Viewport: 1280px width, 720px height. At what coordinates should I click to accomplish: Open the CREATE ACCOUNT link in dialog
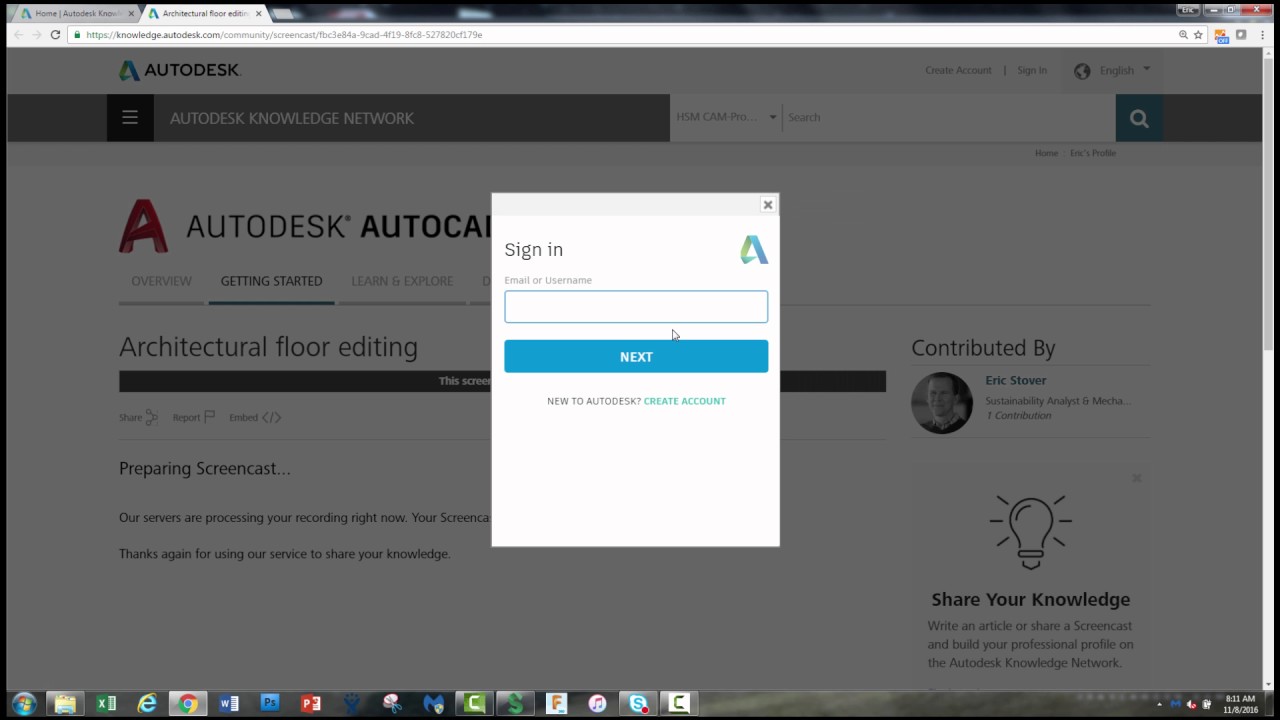(x=685, y=401)
